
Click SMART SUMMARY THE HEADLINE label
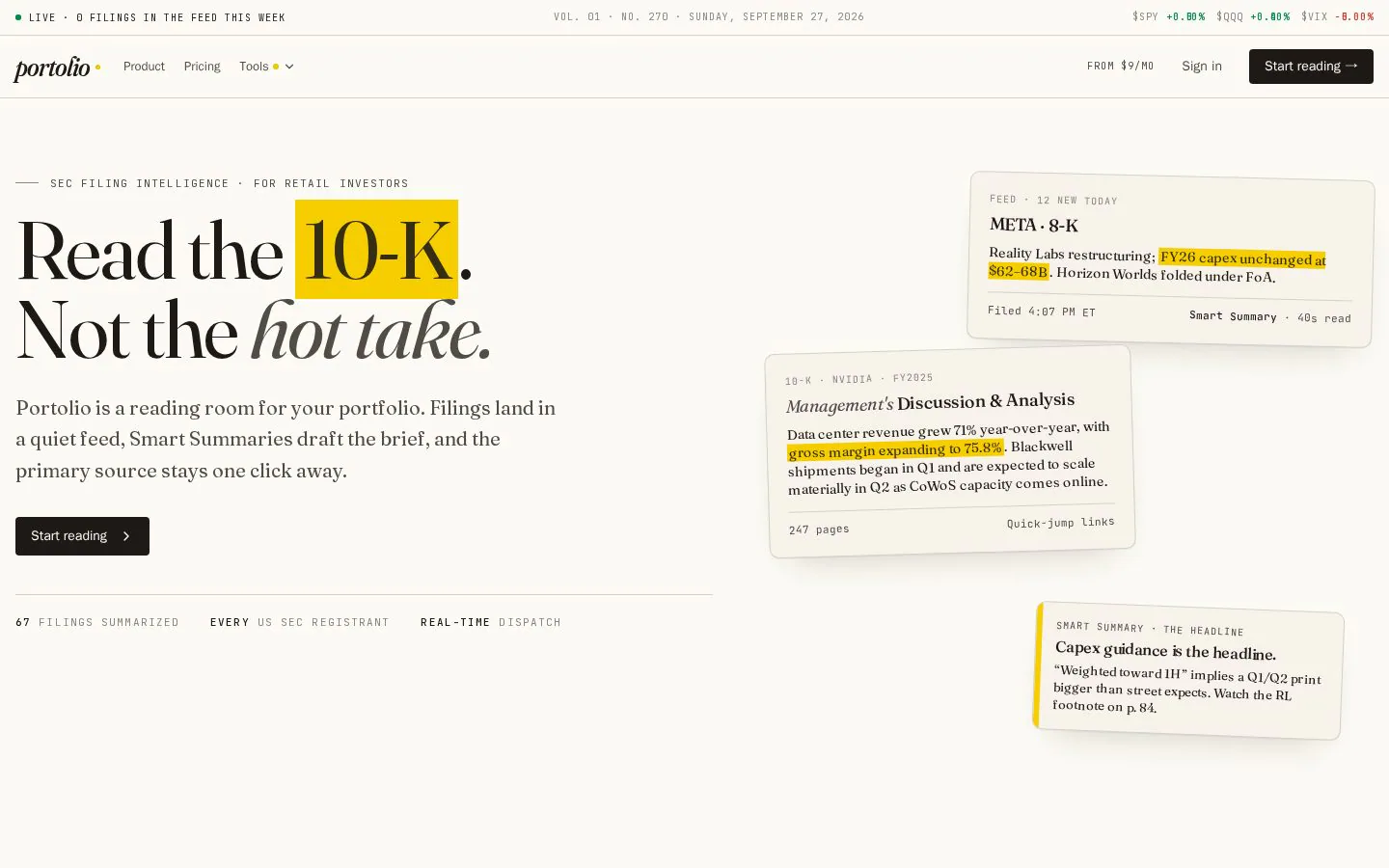point(1150,628)
